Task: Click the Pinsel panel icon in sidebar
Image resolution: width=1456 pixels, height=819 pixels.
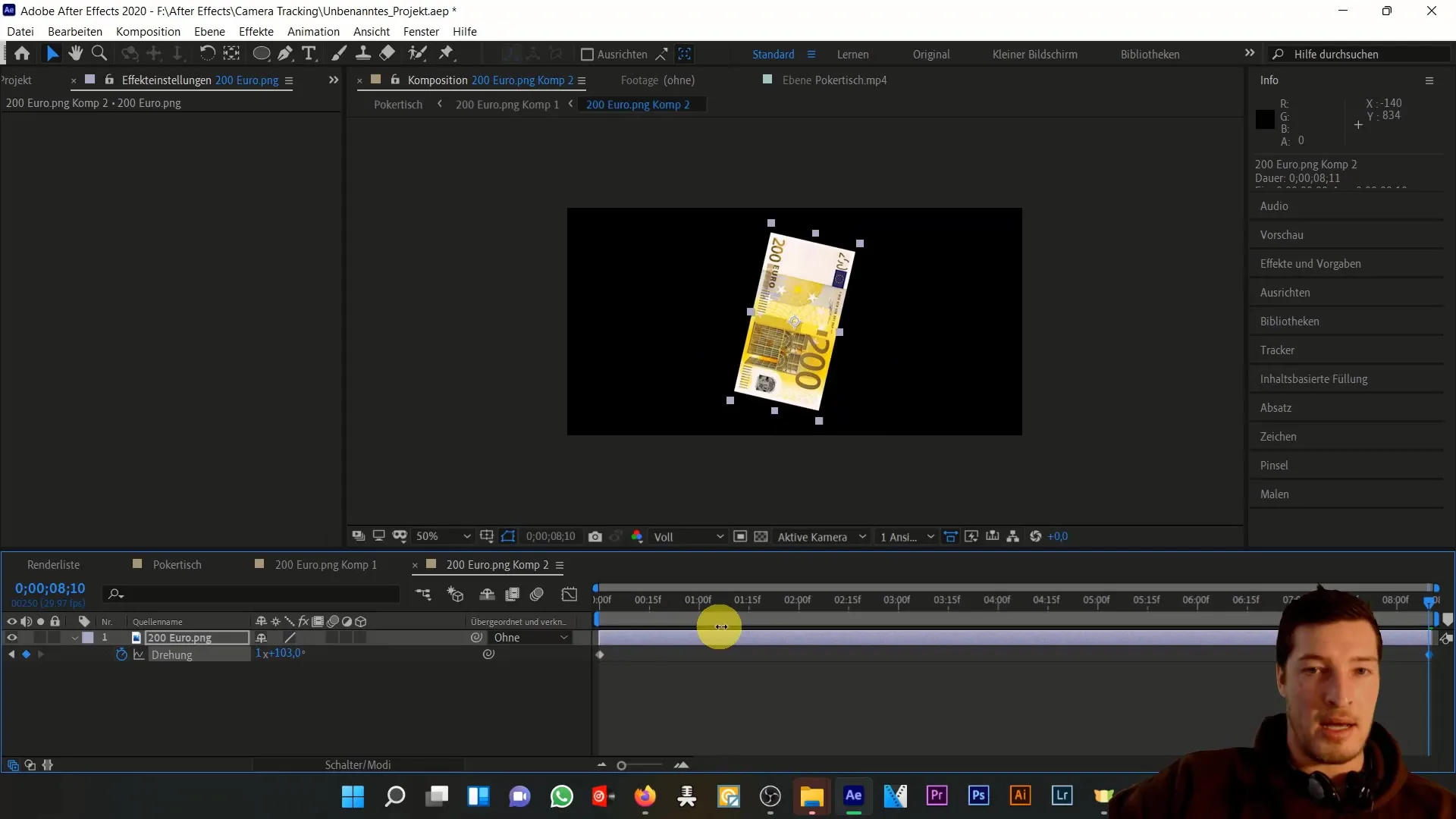Action: coord(1274,465)
